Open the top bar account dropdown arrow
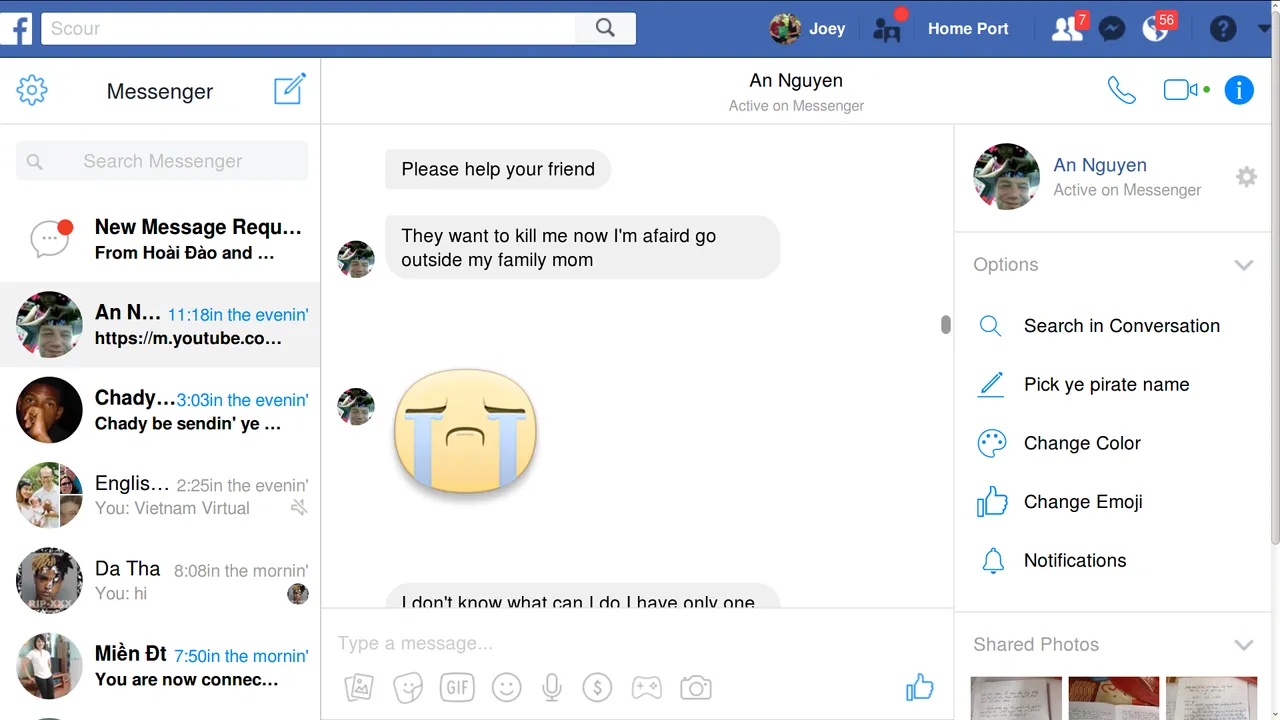This screenshot has height=720, width=1280. [1264, 29]
